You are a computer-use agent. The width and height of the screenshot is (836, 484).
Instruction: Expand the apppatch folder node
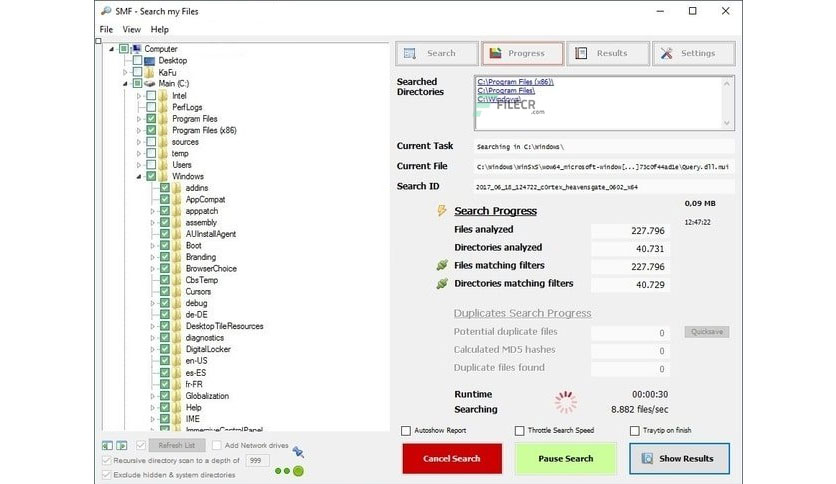152,211
